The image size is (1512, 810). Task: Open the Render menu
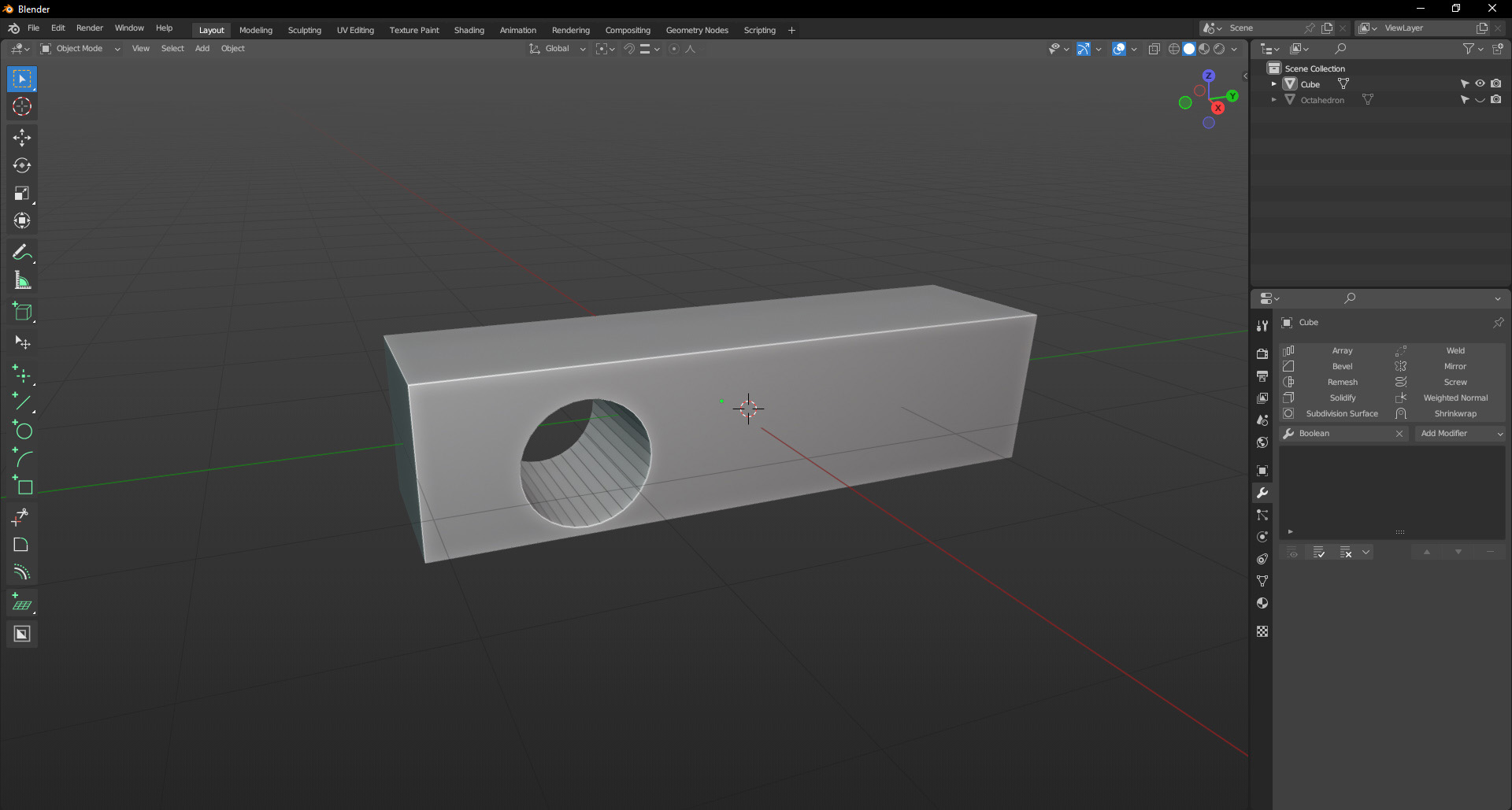(89, 28)
